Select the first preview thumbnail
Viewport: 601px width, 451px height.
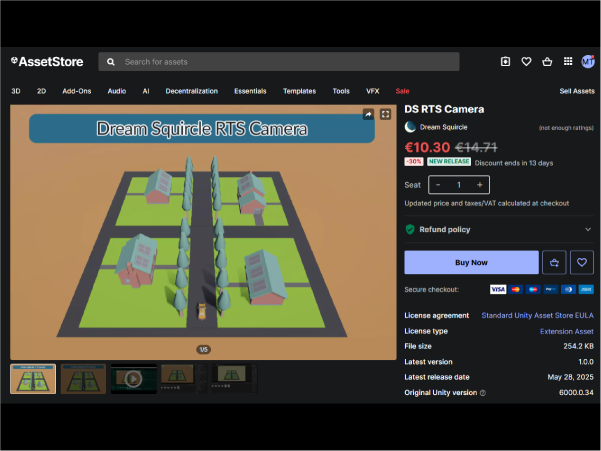pos(33,379)
